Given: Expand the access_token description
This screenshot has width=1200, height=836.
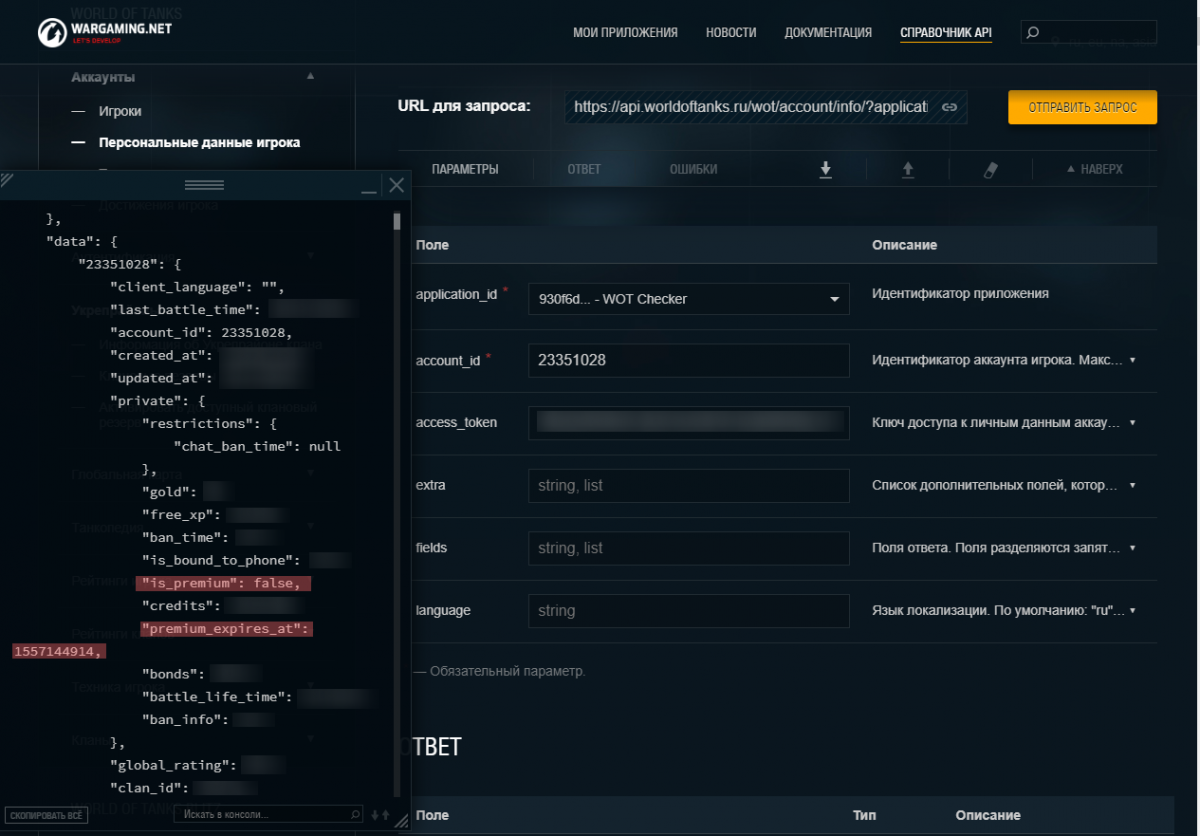Looking at the screenshot, I should pos(1132,423).
